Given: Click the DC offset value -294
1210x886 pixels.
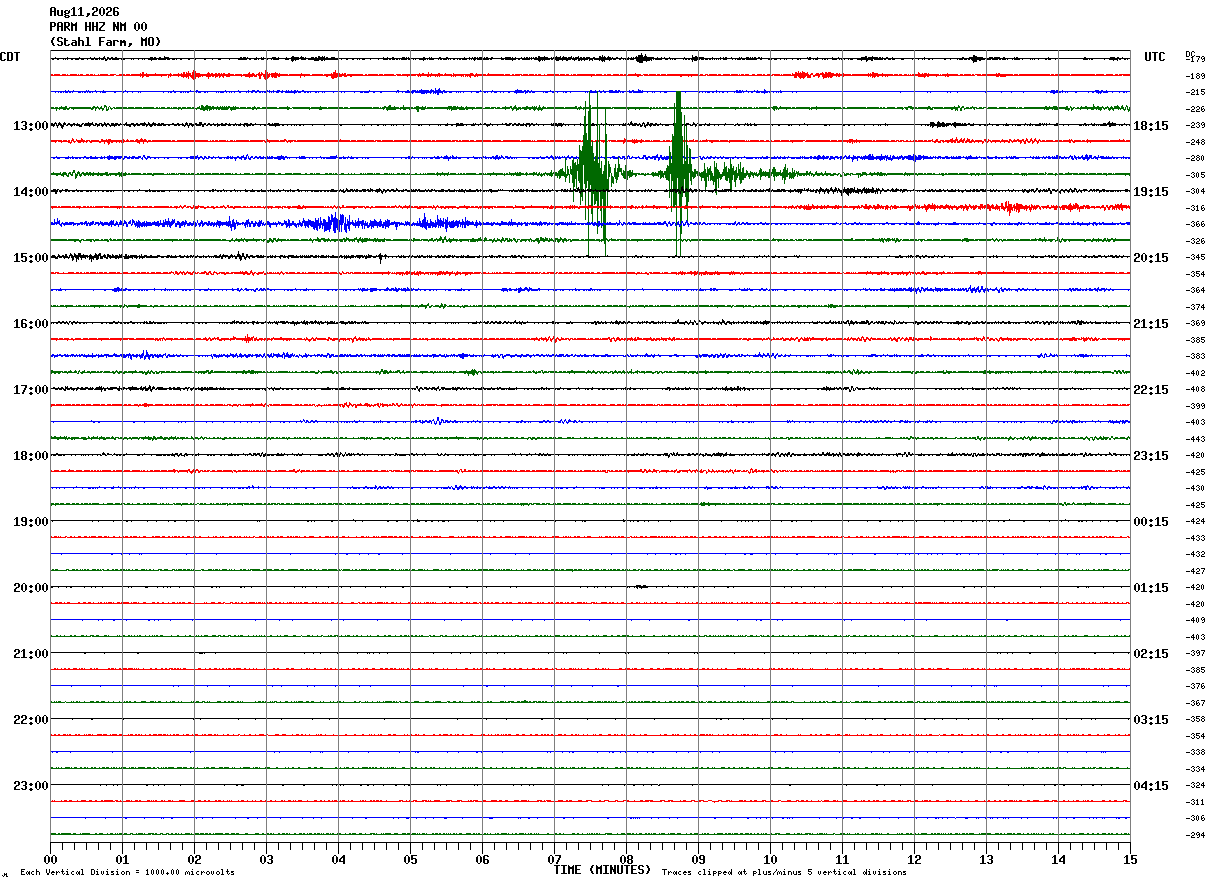Looking at the screenshot, I should tap(1195, 835).
